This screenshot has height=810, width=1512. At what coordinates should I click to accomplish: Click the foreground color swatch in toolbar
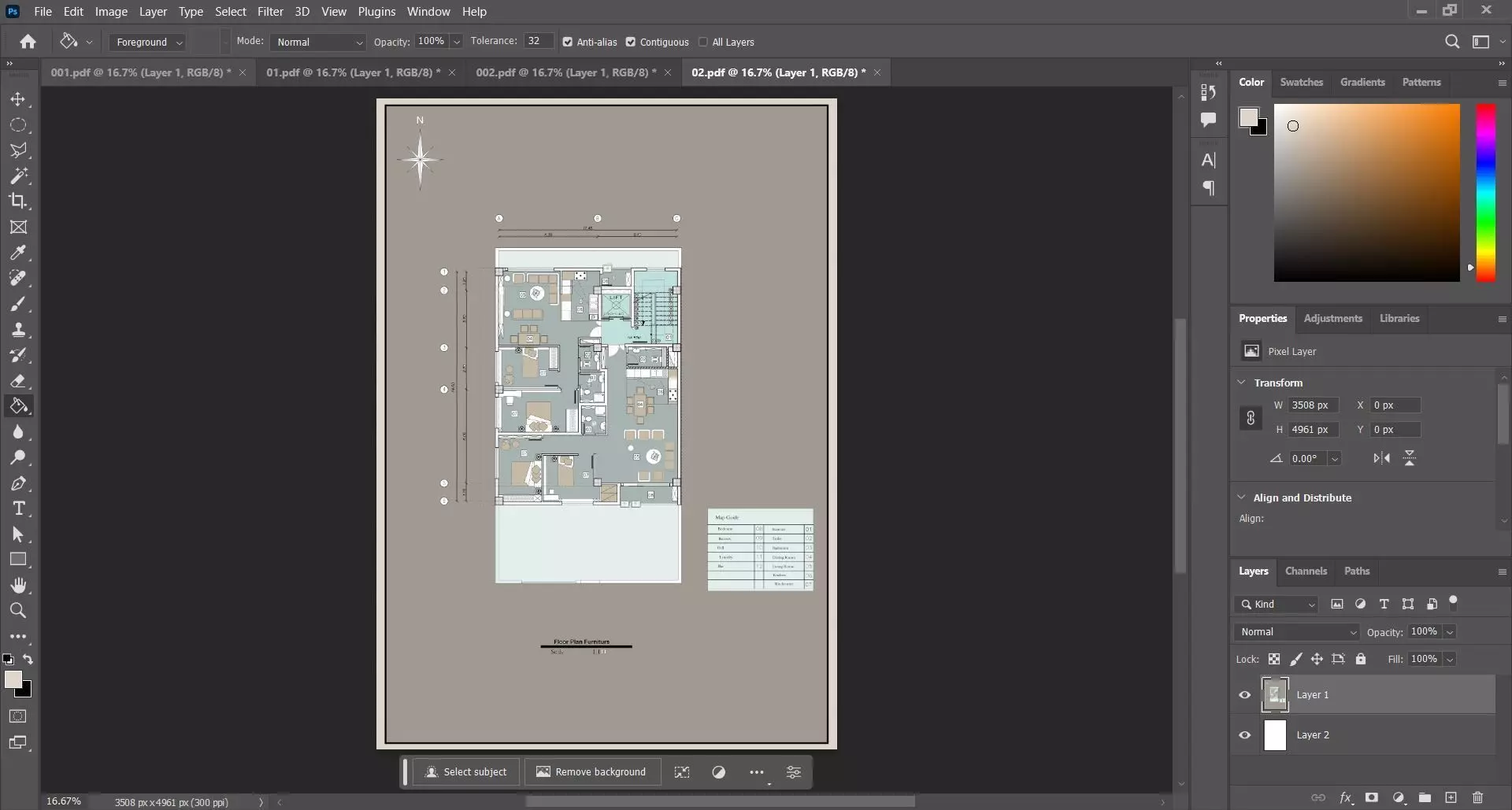tap(13, 680)
